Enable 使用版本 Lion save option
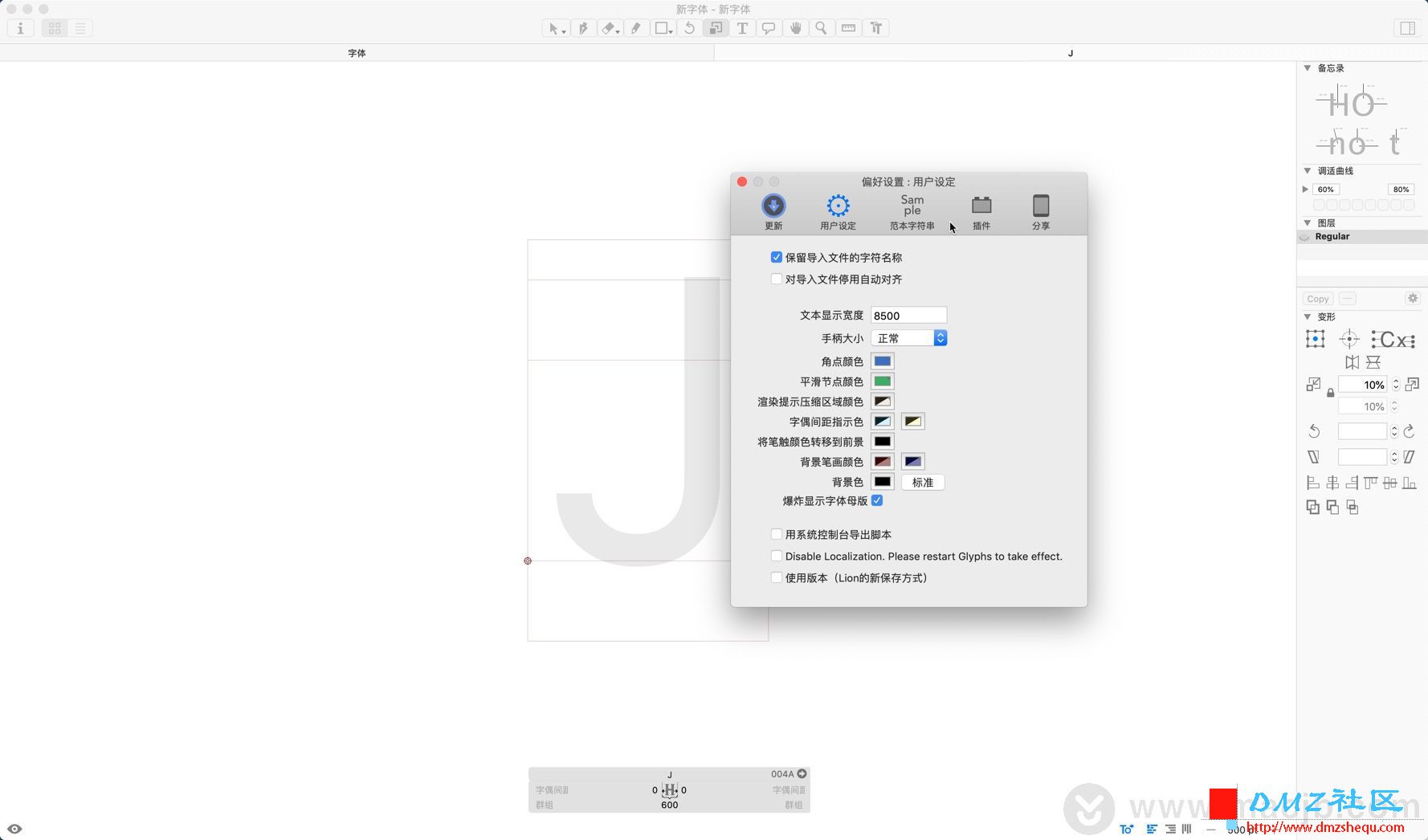This screenshot has width=1428, height=840. coord(776,577)
